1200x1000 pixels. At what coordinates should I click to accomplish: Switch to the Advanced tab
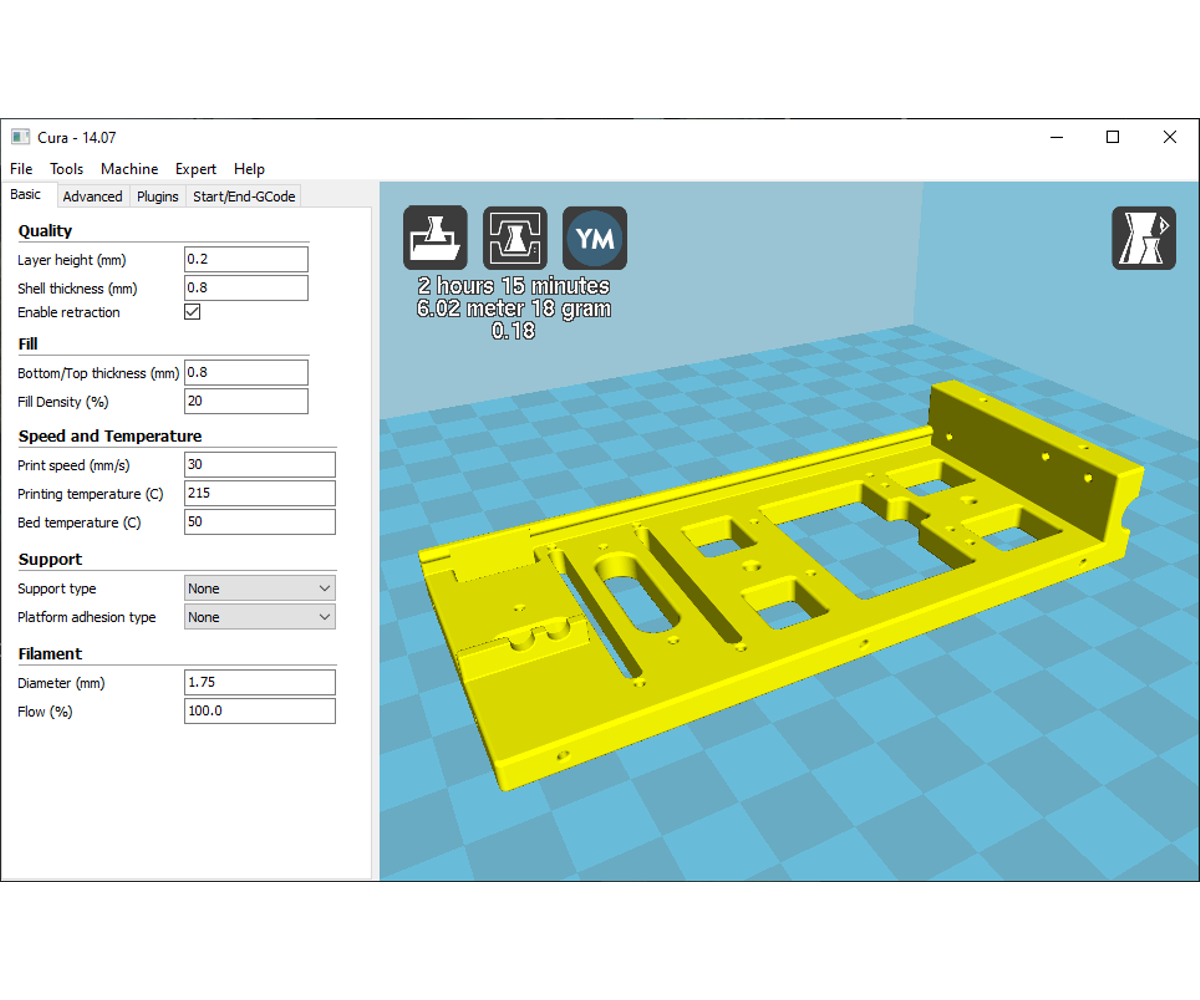click(92, 196)
